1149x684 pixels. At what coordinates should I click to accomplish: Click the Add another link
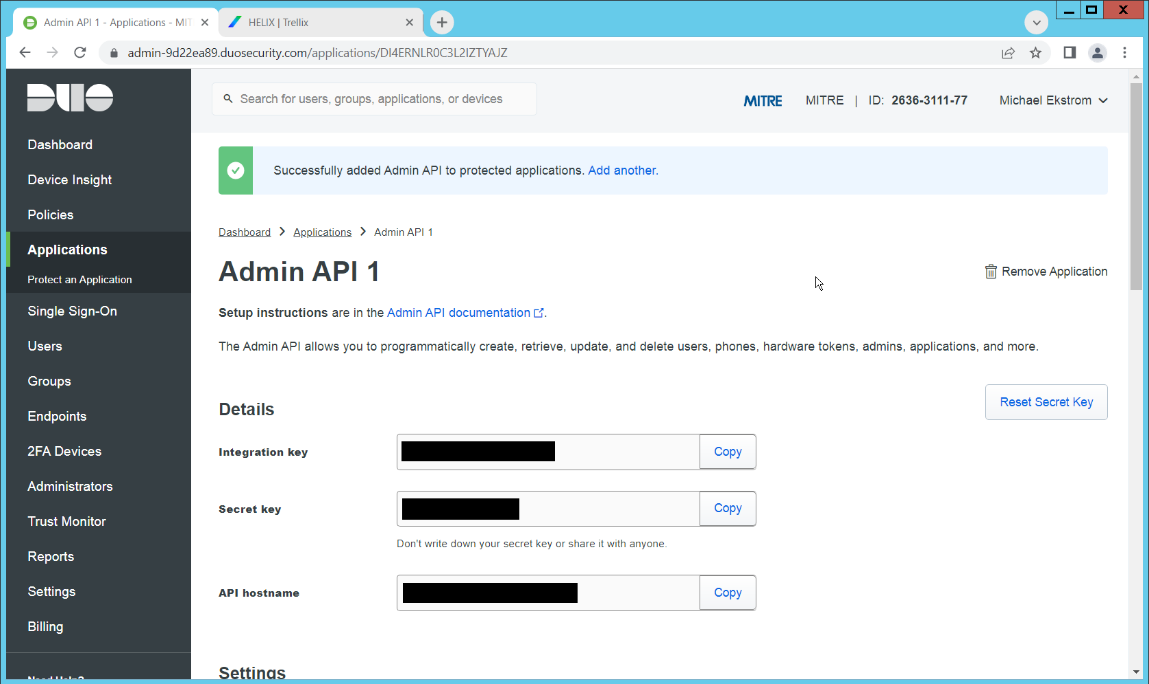pos(622,171)
